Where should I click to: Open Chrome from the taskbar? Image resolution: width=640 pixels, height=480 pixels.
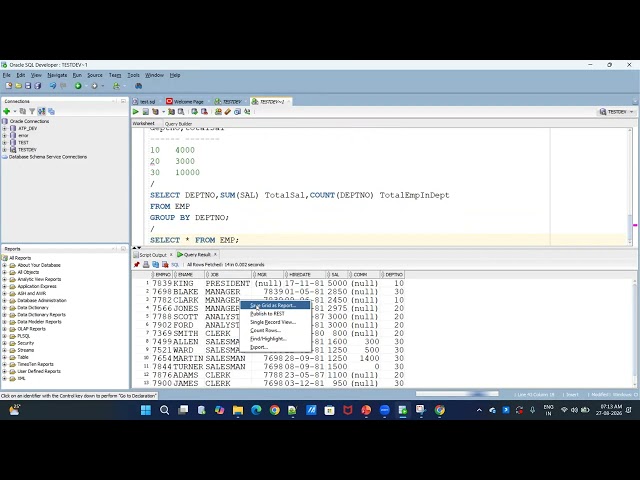tap(275, 410)
